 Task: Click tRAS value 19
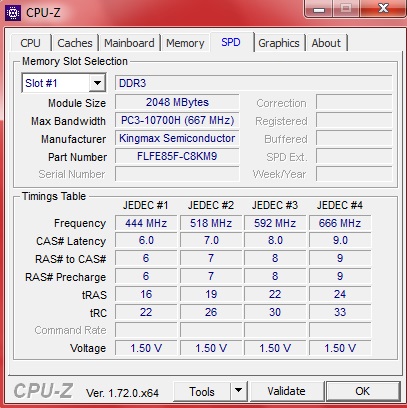pyautogui.click(x=211, y=294)
